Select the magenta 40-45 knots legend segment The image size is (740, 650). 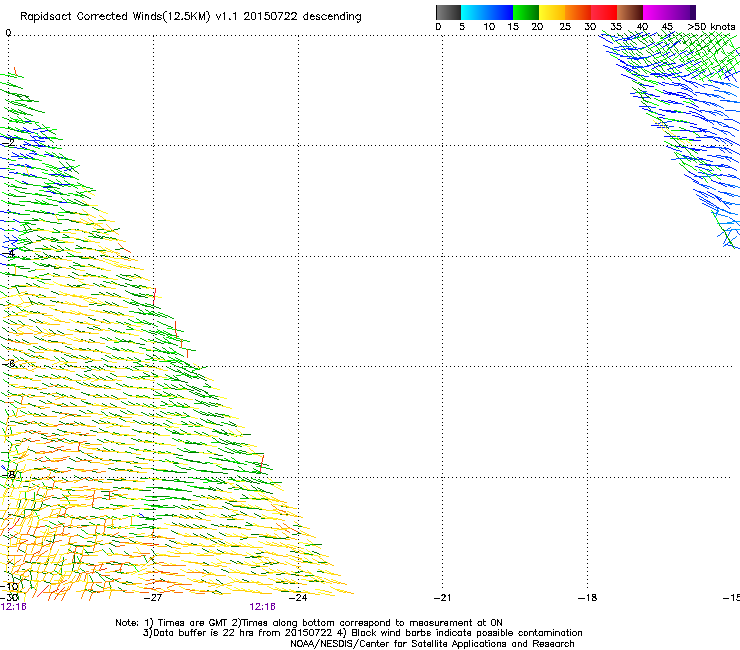click(x=656, y=12)
